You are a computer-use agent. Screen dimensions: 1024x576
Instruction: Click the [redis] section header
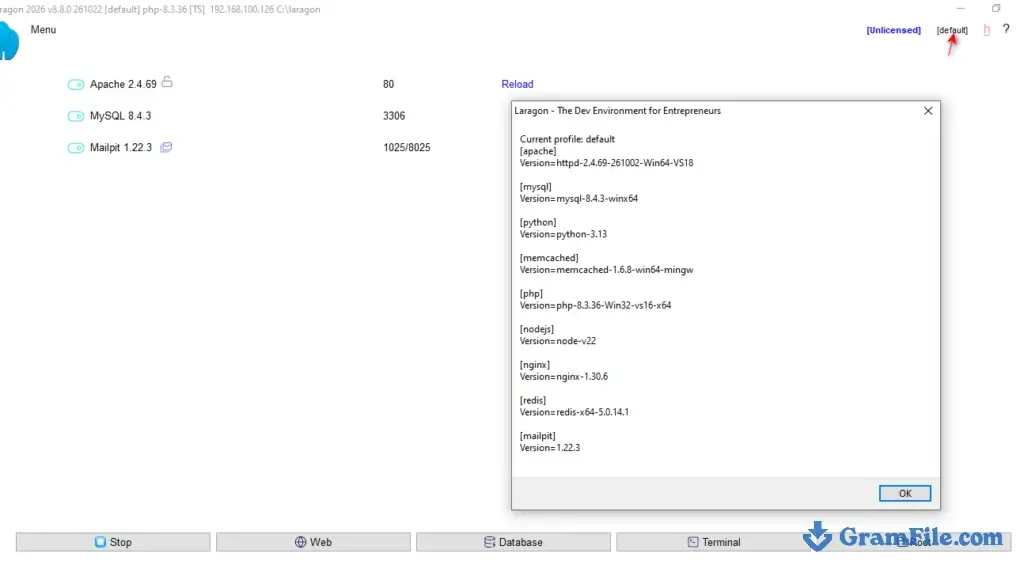tap(532, 400)
